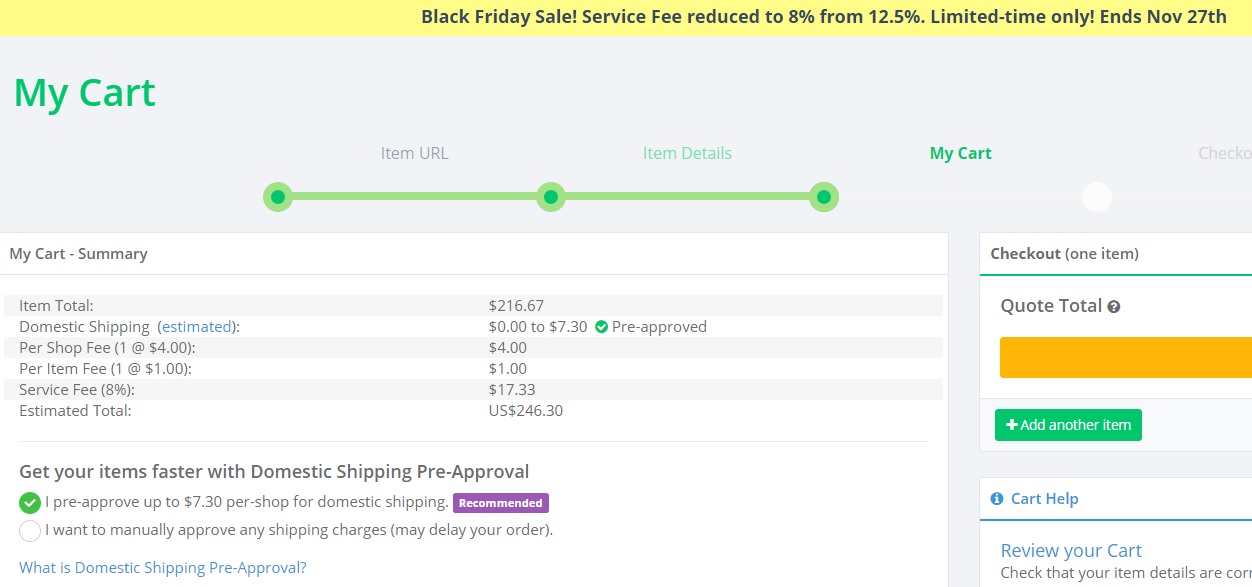The height and width of the screenshot is (587, 1252).
Task: Click the Review your Cart help heading
Action: point(1071,550)
